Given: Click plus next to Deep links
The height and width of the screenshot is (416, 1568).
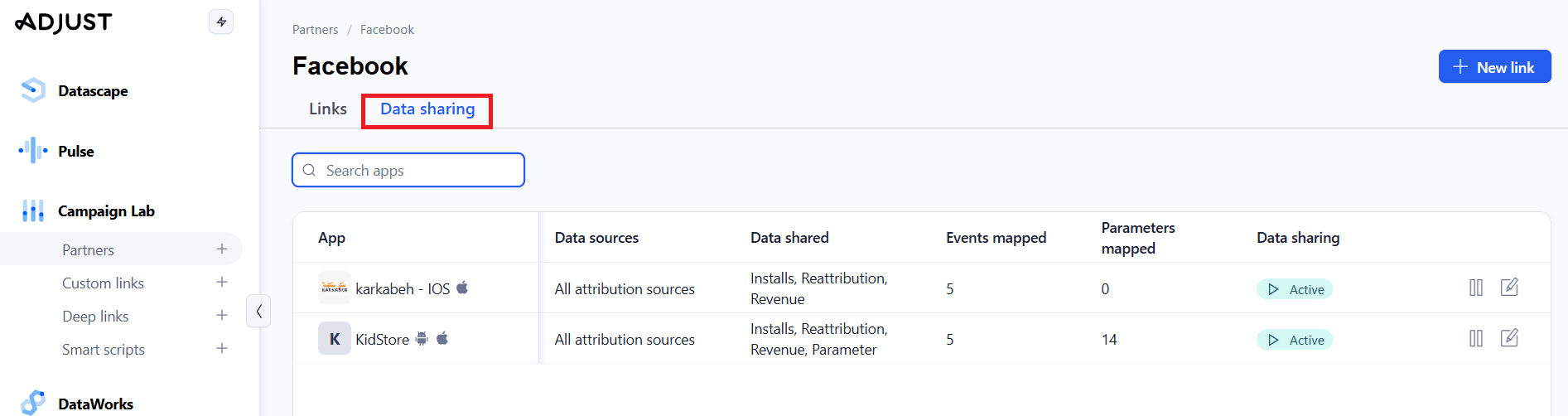Looking at the screenshot, I should [222, 316].
